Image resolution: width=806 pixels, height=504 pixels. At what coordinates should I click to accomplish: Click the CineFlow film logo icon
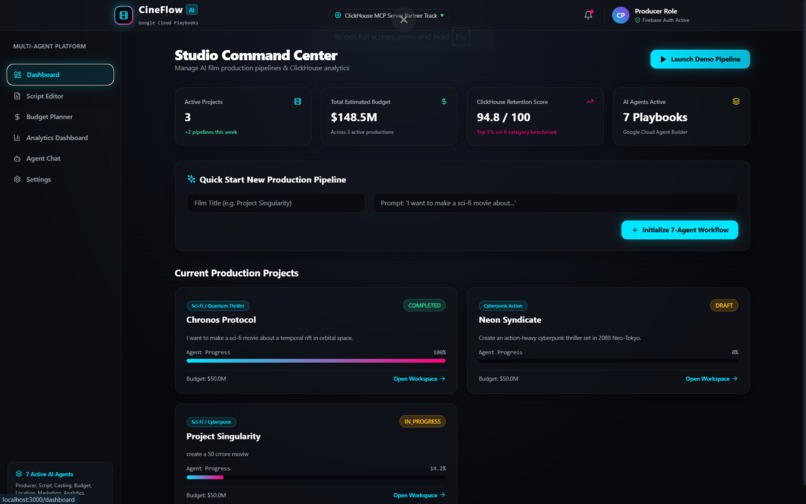pos(123,15)
